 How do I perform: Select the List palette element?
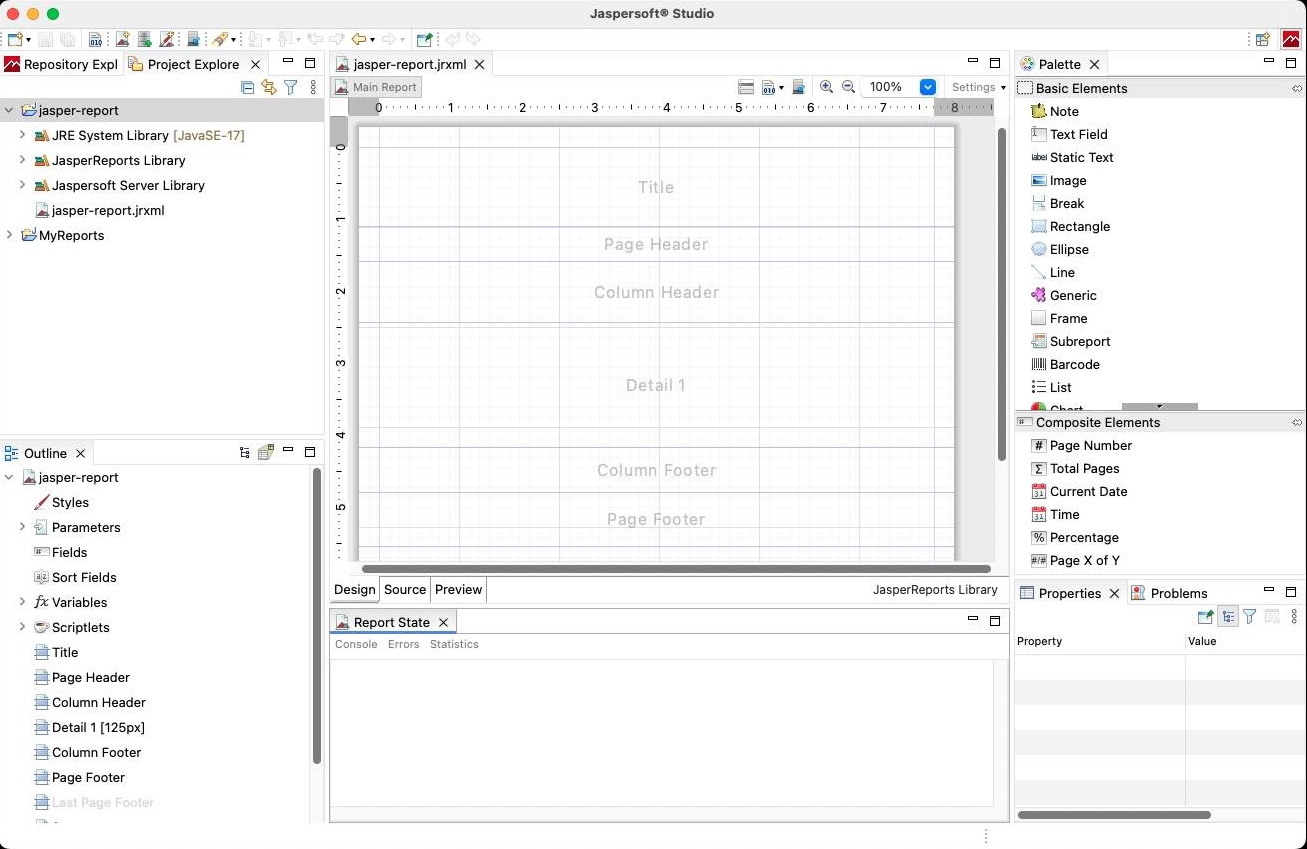[1050, 387]
